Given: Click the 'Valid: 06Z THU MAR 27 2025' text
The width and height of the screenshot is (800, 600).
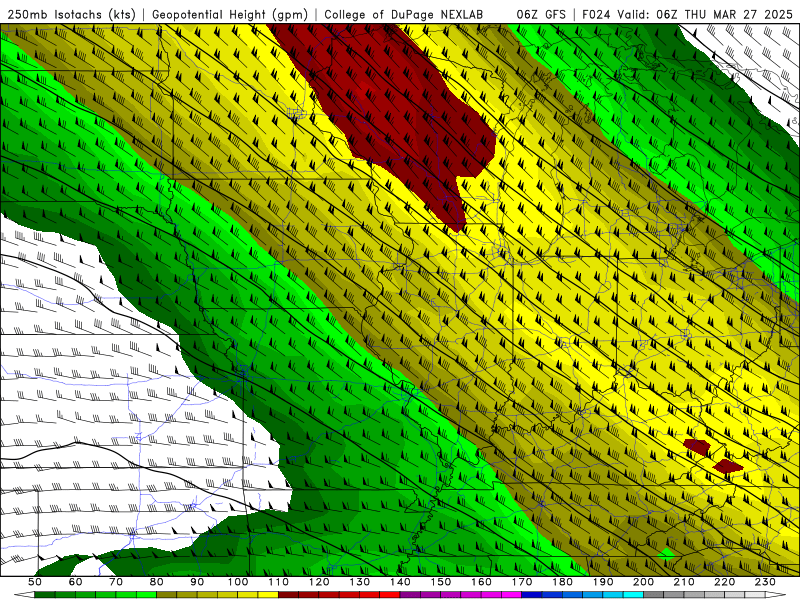Looking at the screenshot, I should pyautogui.click(x=705, y=15).
